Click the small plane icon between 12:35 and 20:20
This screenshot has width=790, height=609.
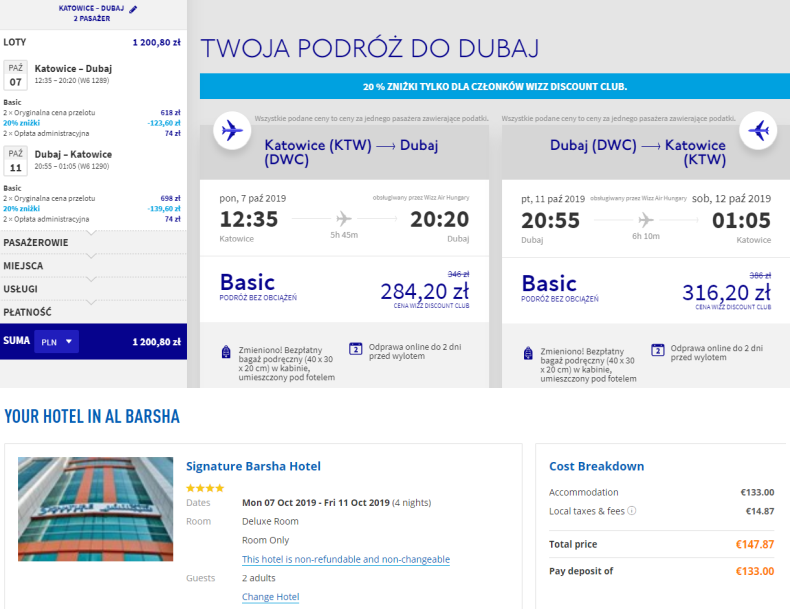pyautogui.click(x=344, y=219)
